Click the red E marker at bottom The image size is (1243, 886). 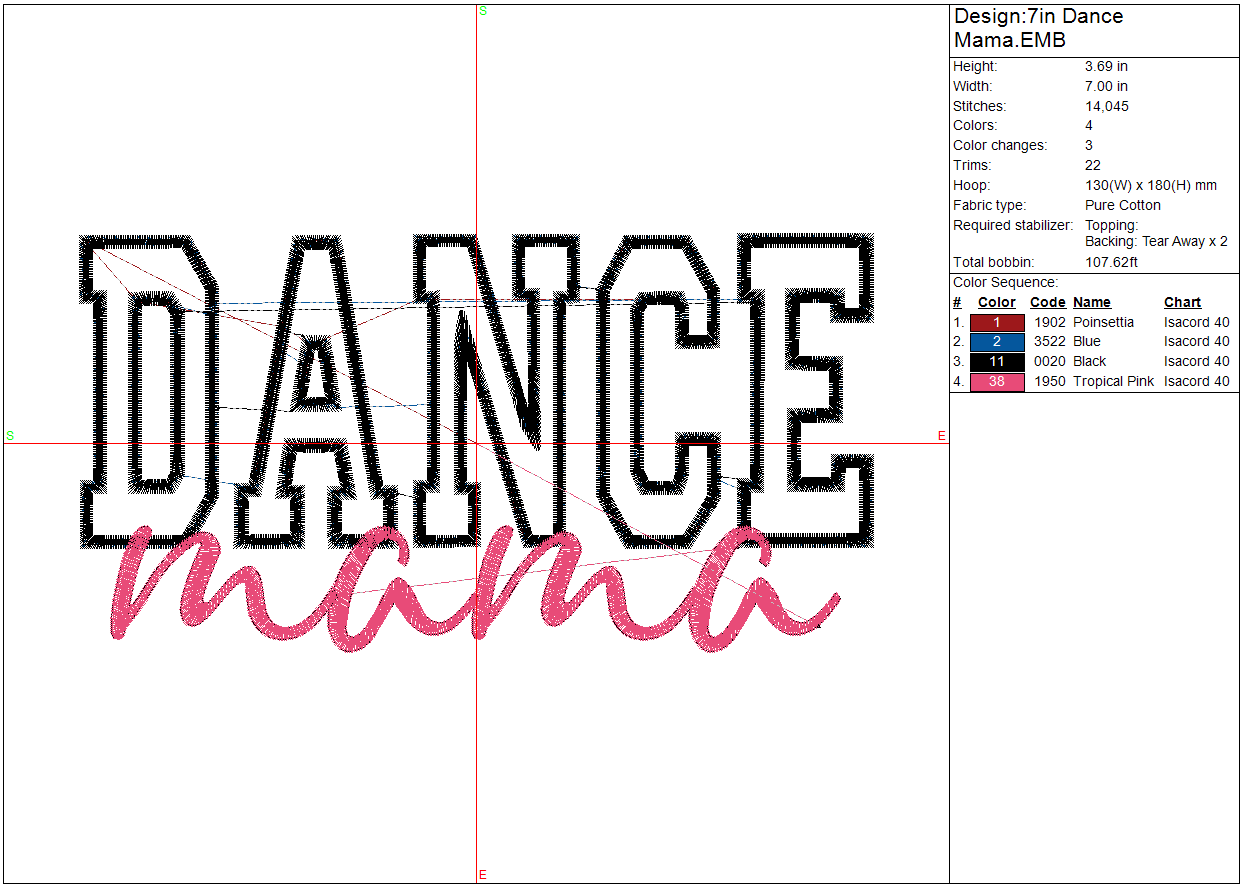click(x=482, y=874)
